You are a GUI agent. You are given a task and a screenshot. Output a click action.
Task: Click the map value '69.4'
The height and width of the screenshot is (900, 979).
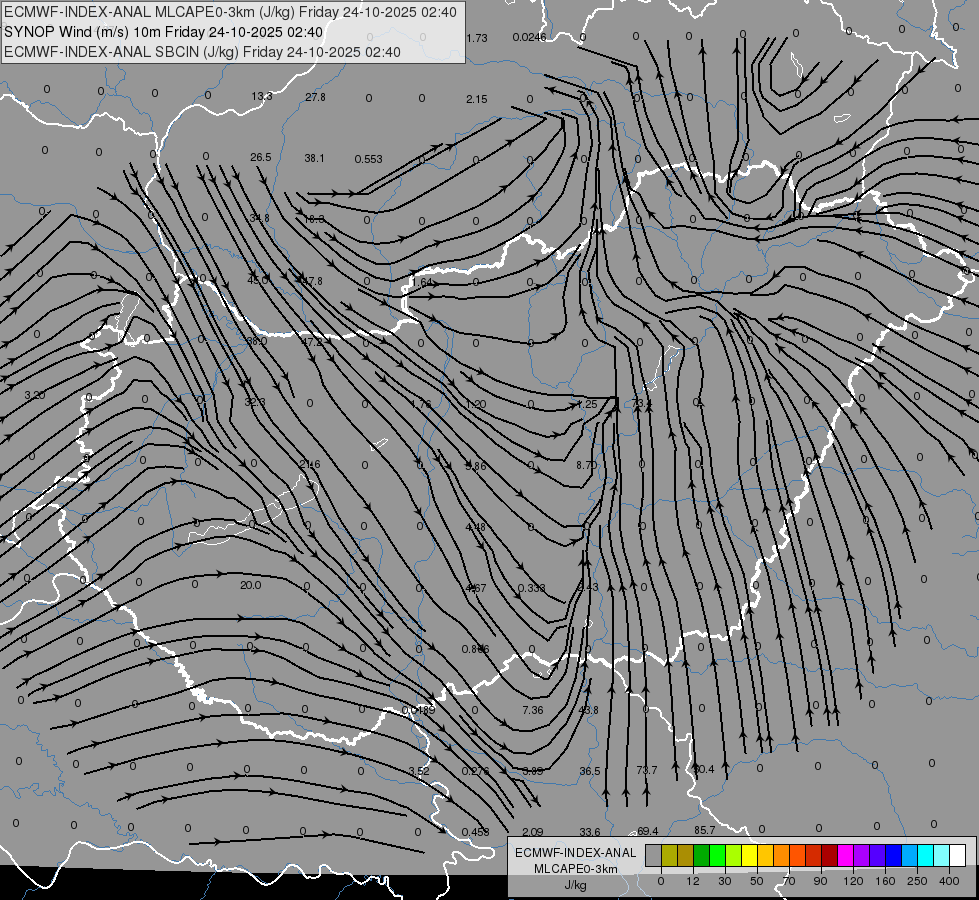pyautogui.click(x=647, y=831)
